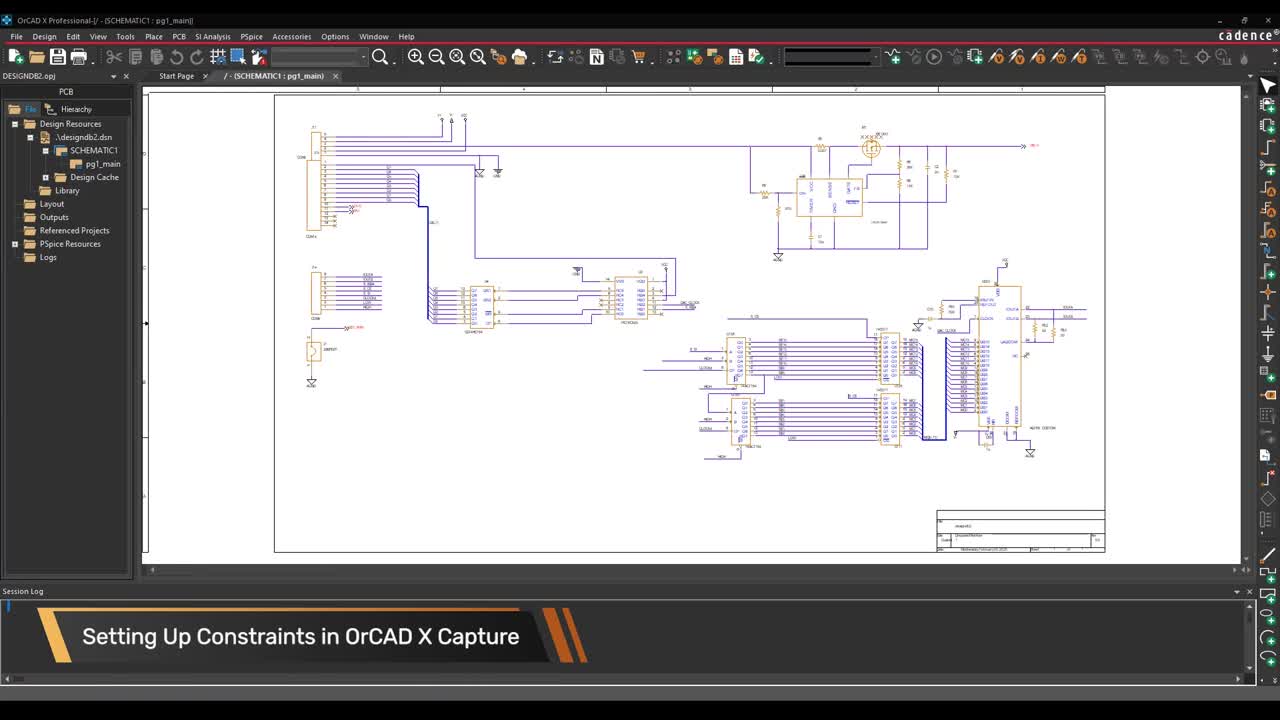Click the Undo arrow icon

click(176, 57)
